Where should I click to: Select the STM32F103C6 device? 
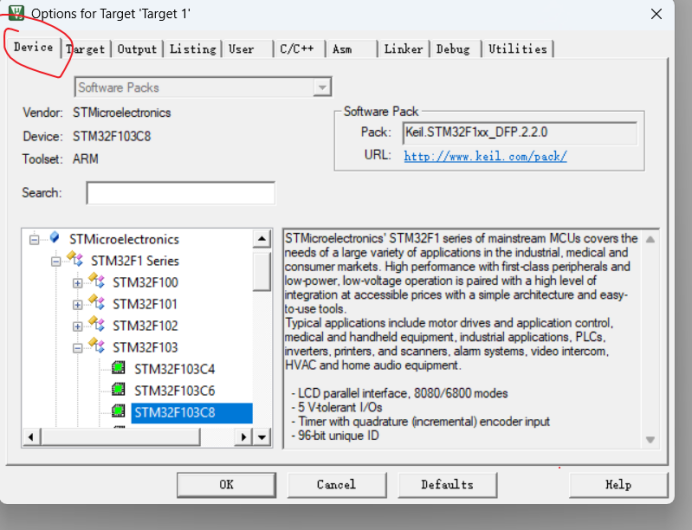pos(175,391)
